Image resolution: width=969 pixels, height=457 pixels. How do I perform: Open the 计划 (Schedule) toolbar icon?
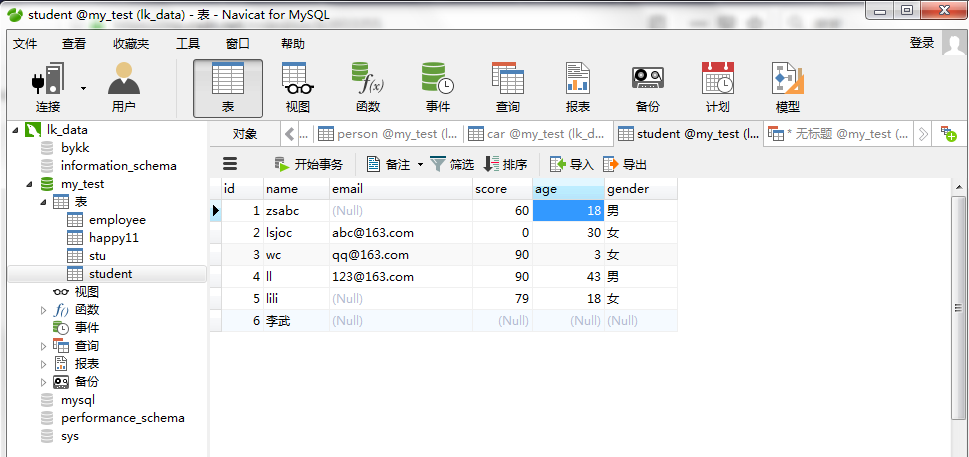pyautogui.click(x=717, y=88)
